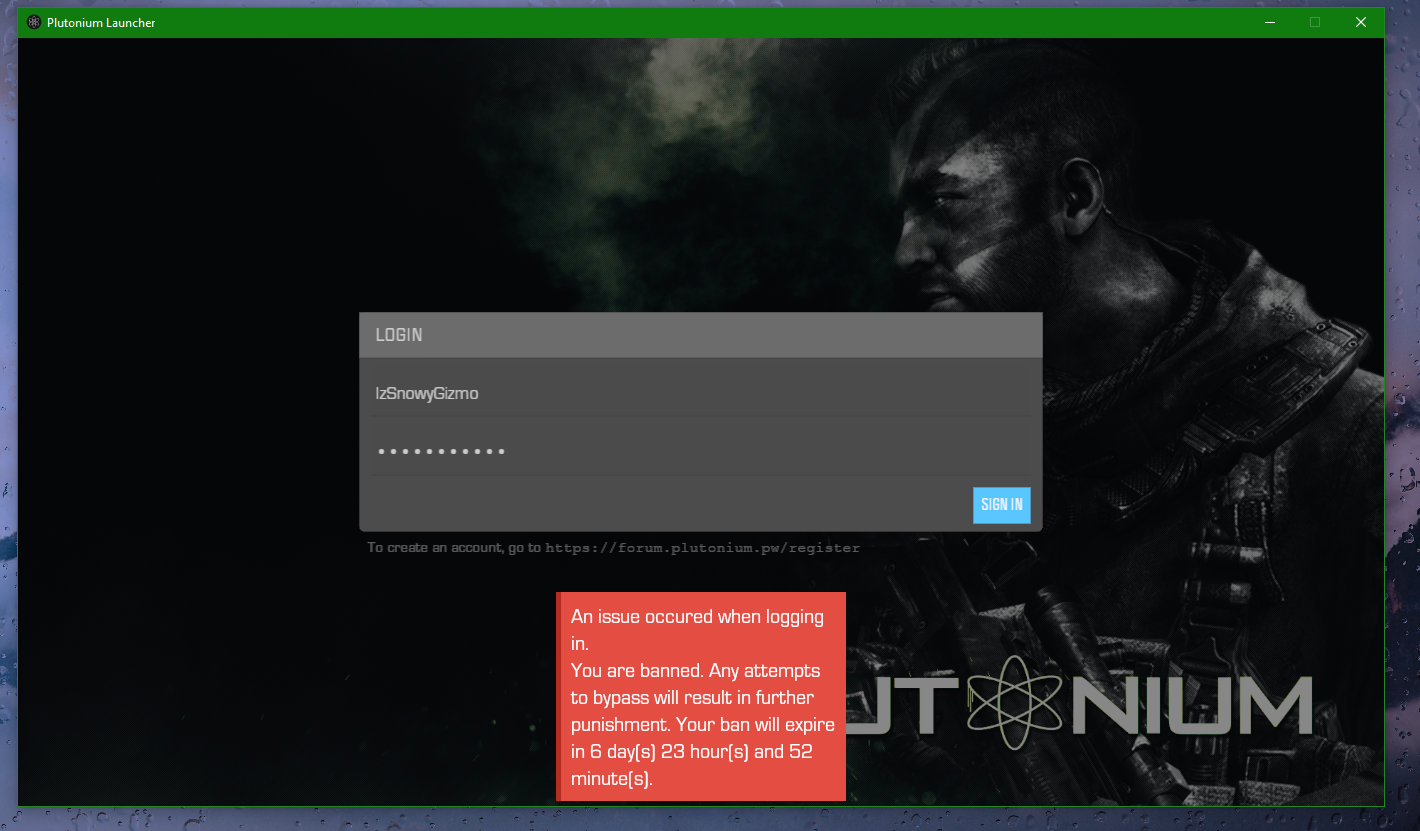Screen dimensions: 1420x831
Task: Dismiss the red ban error notification
Action: [701, 696]
